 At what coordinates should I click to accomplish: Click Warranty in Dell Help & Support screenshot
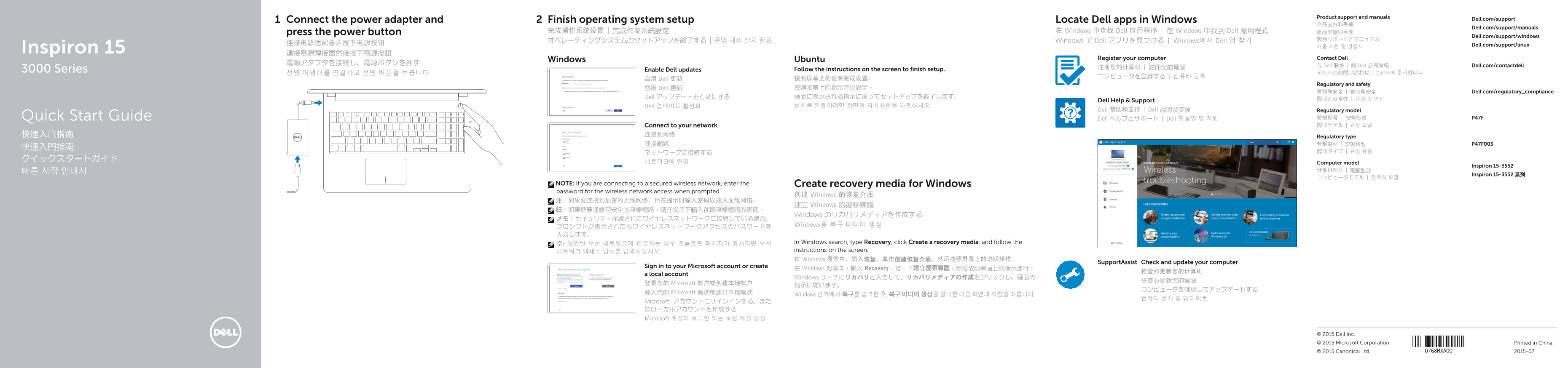(1112, 183)
